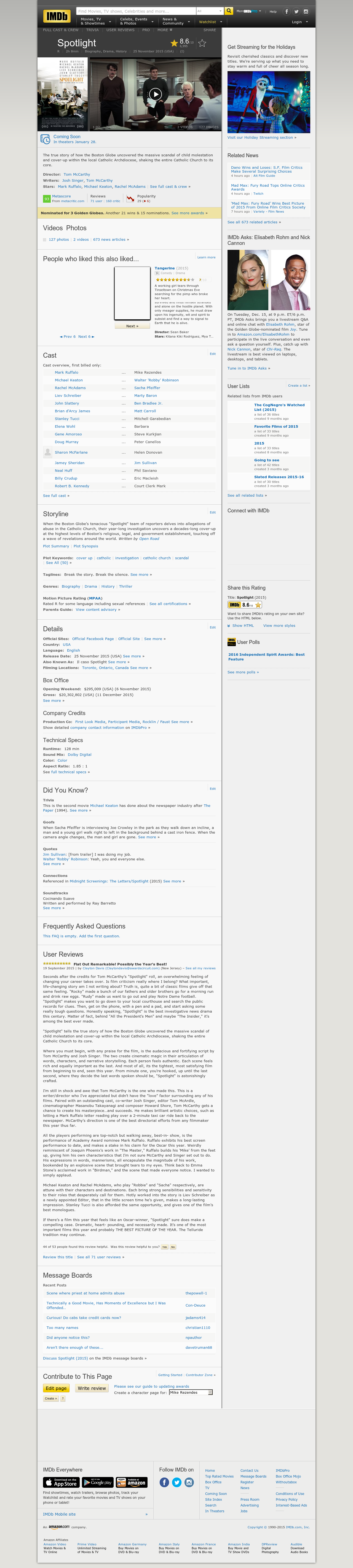Image resolution: width=353 pixels, height=1568 pixels.
Task: Open the PRO tab in title subnav
Action: click(x=146, y=30)
